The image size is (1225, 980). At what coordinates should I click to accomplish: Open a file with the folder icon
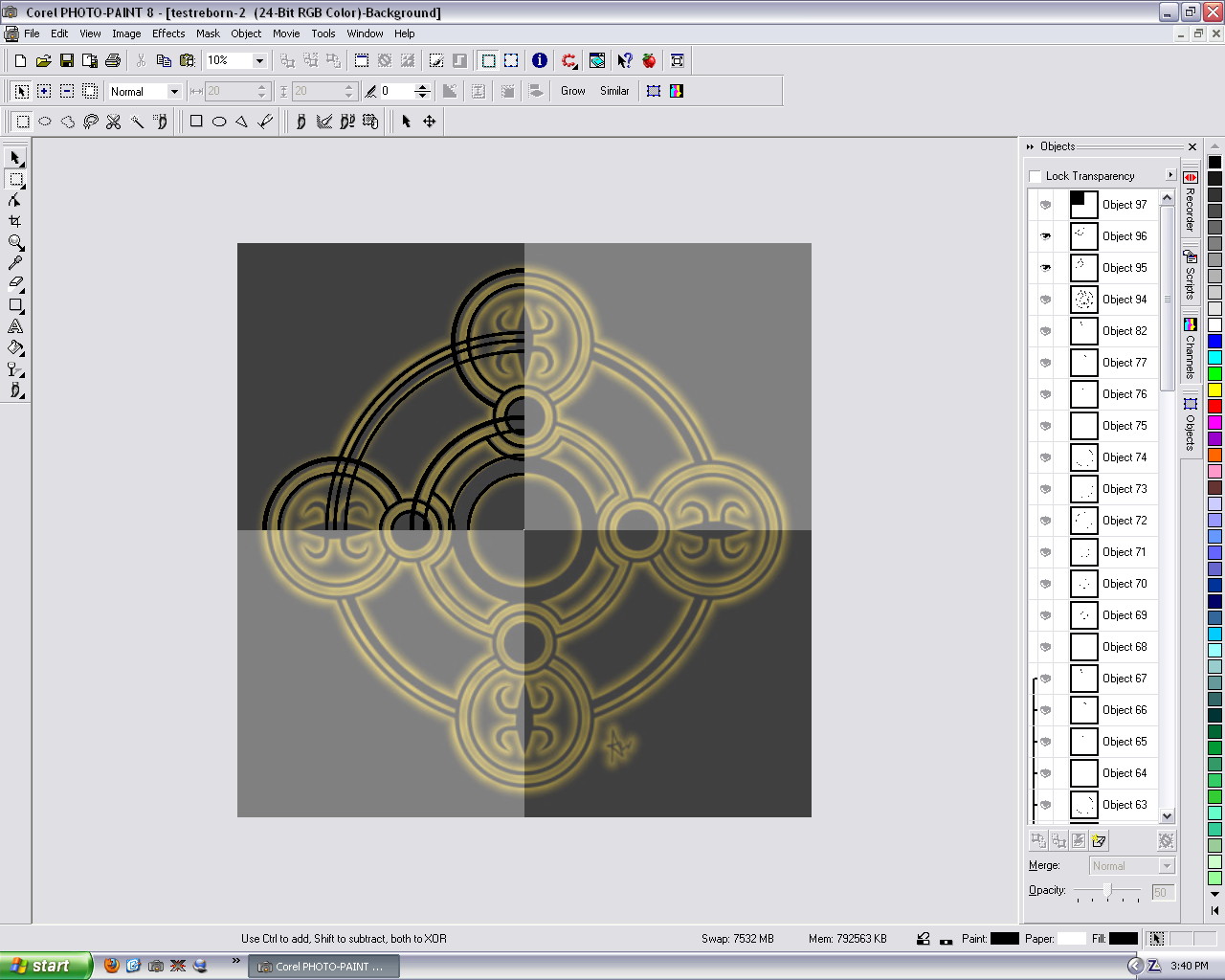[x=43, y=60]
